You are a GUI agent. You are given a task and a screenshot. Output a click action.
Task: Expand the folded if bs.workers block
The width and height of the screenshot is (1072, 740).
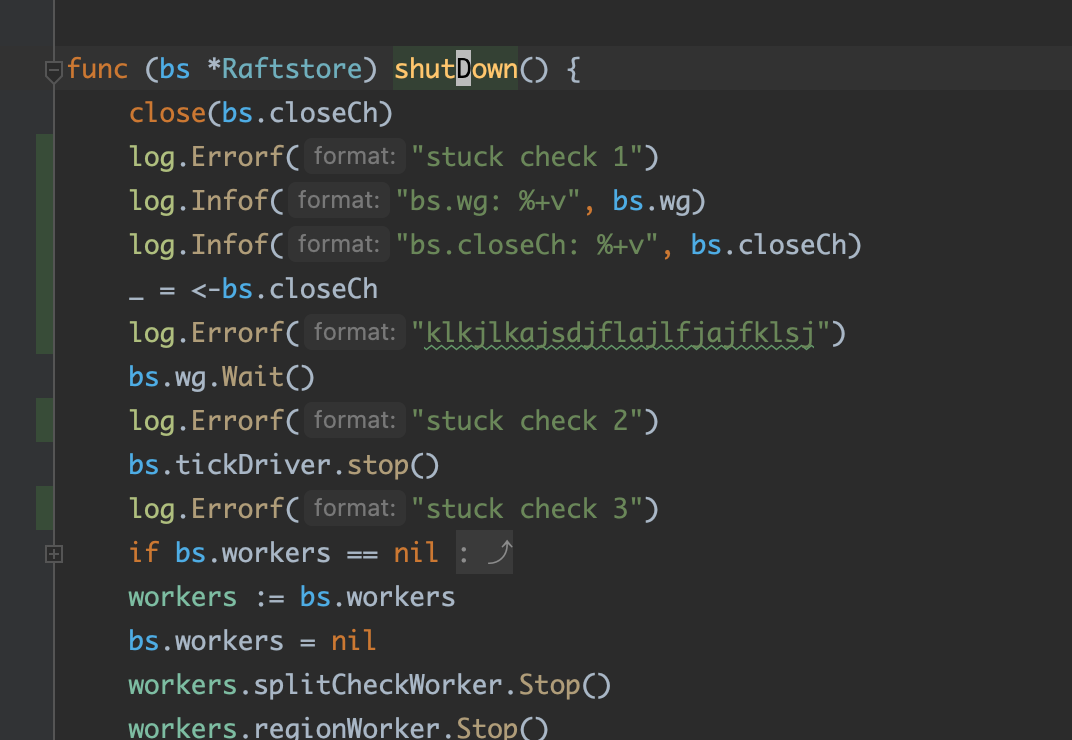click(x=53, y=554)
